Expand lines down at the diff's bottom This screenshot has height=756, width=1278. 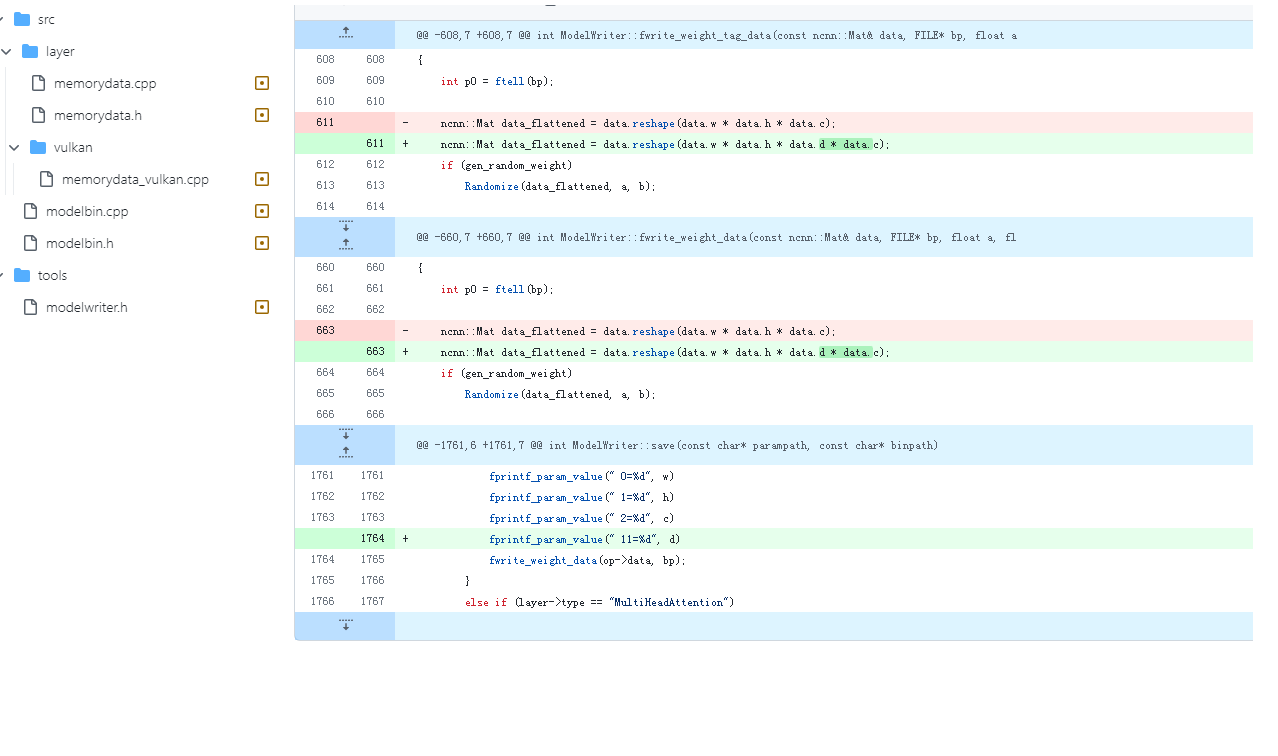[345, 626]
